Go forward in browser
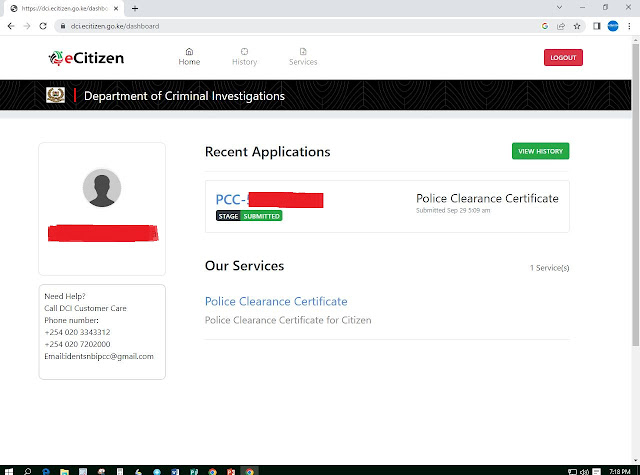The image size is (640, 475). pos(27,26)
